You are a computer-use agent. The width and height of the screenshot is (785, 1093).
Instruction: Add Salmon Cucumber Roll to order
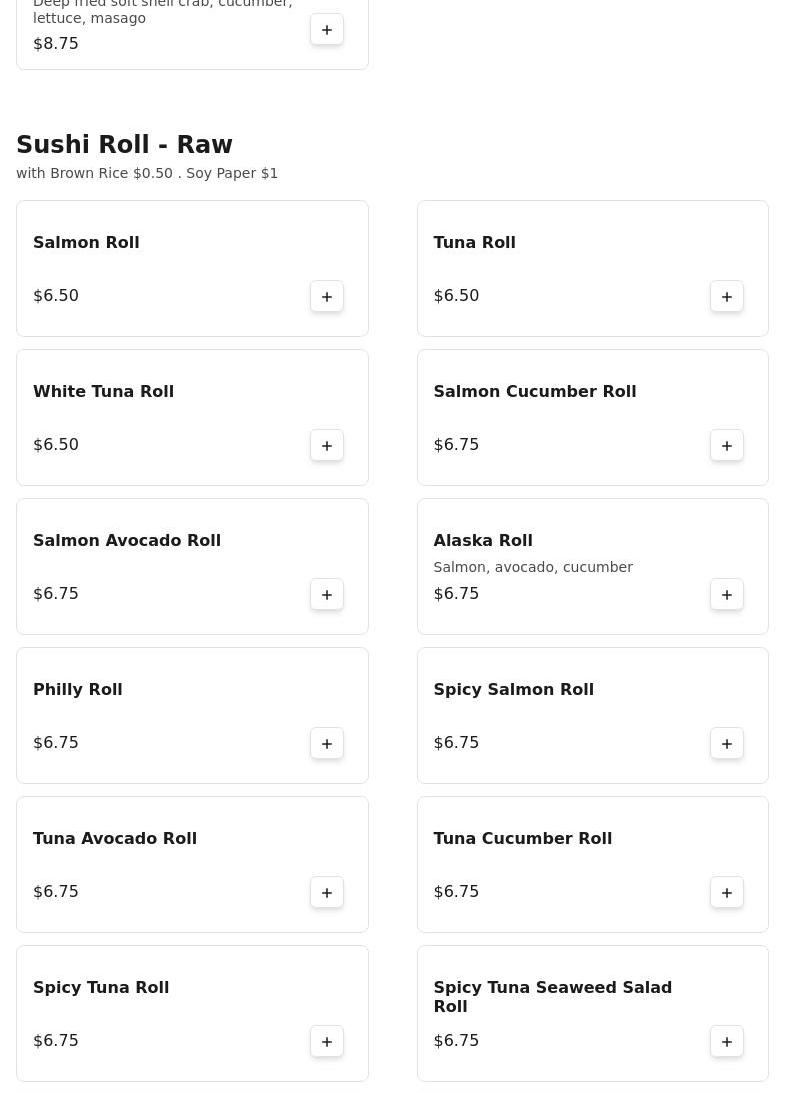click(727, 445)
